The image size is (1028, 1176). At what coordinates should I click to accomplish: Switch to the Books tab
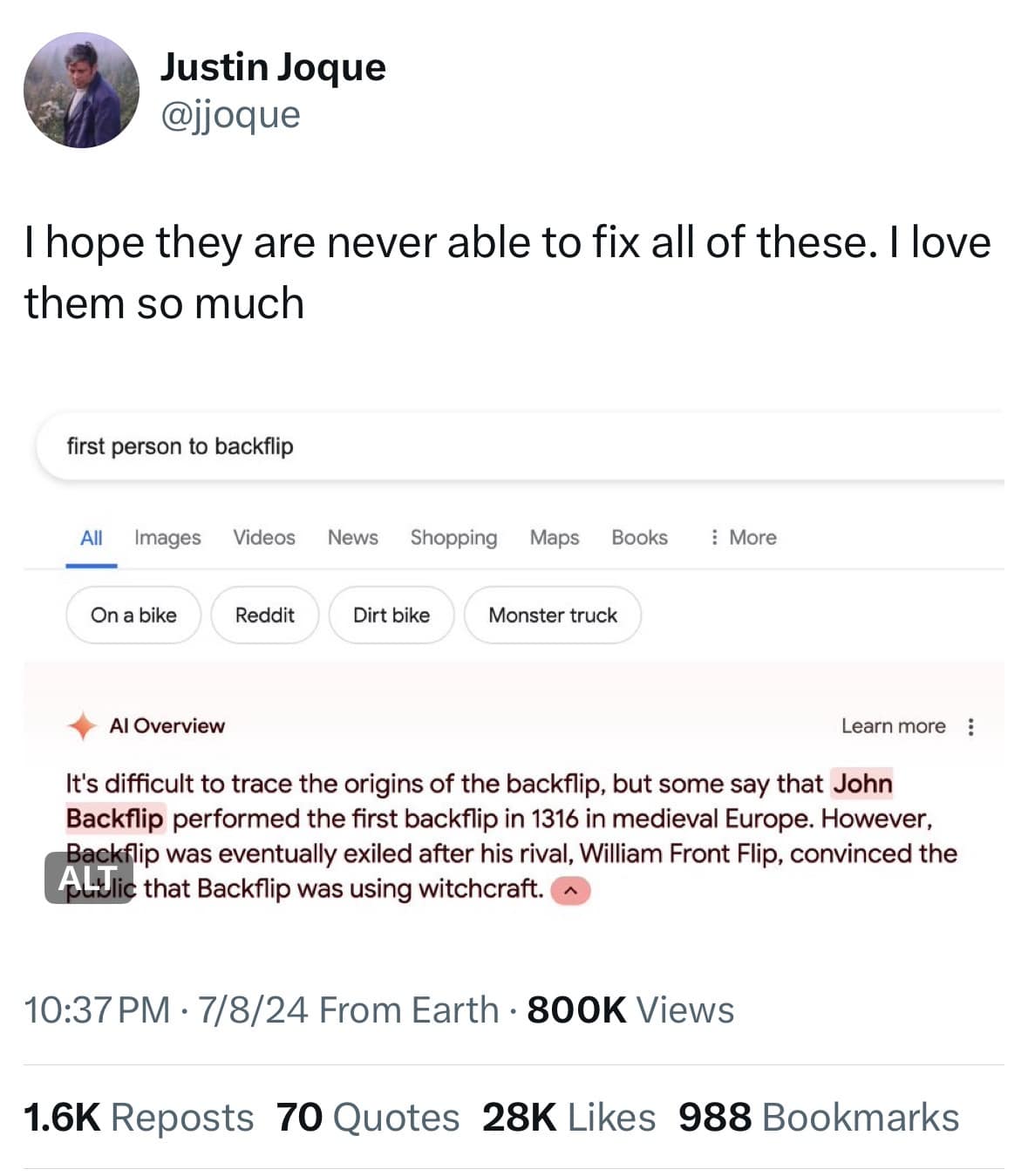(x=639, y=538)
